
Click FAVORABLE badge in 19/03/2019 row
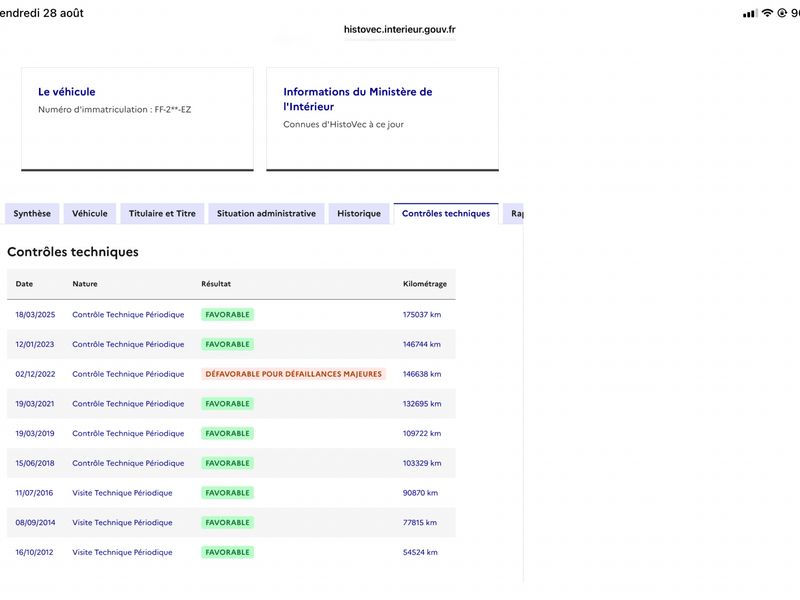(x=228, y=433)
